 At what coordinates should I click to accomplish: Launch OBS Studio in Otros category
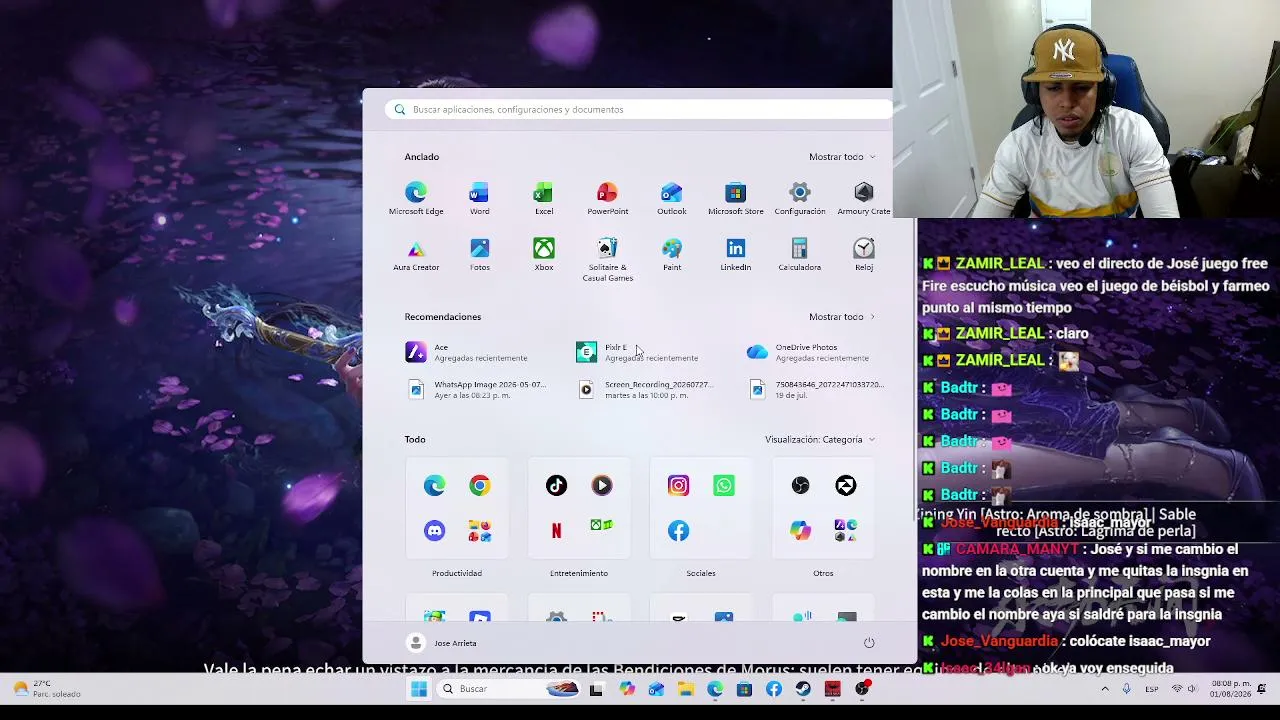800,485
